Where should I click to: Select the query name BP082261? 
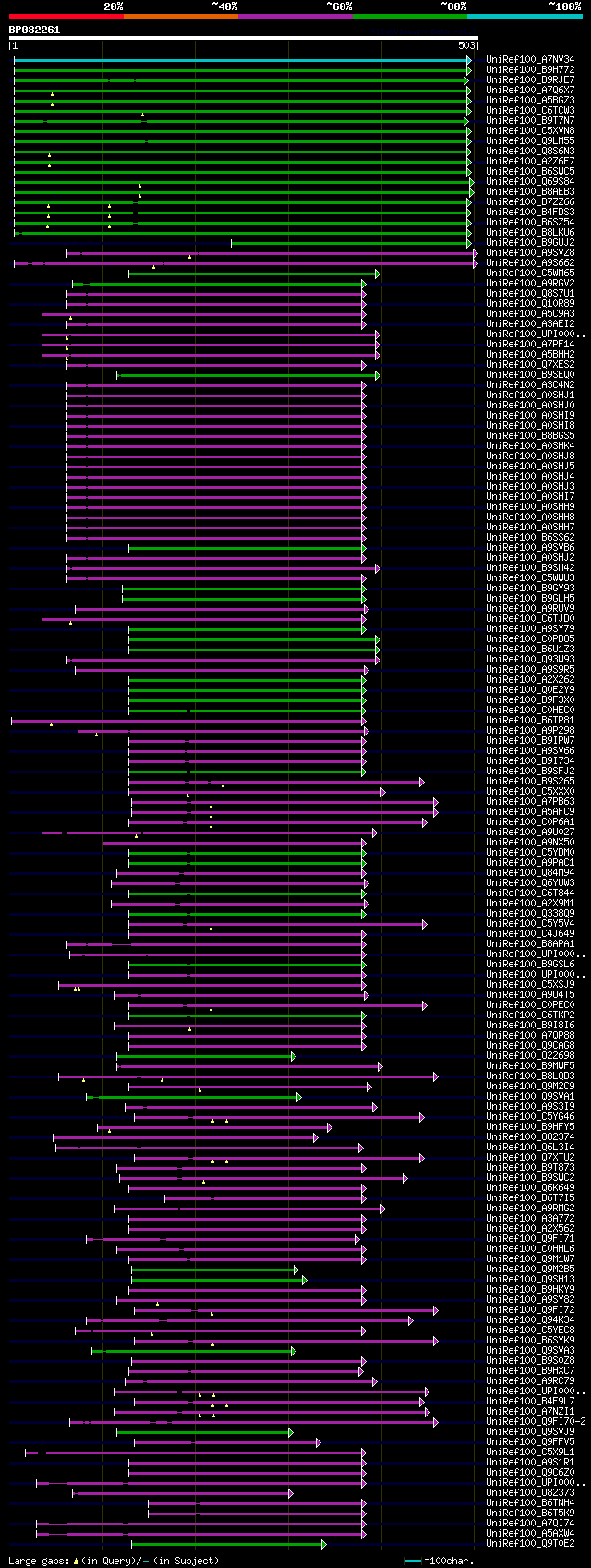coord(34,30)
